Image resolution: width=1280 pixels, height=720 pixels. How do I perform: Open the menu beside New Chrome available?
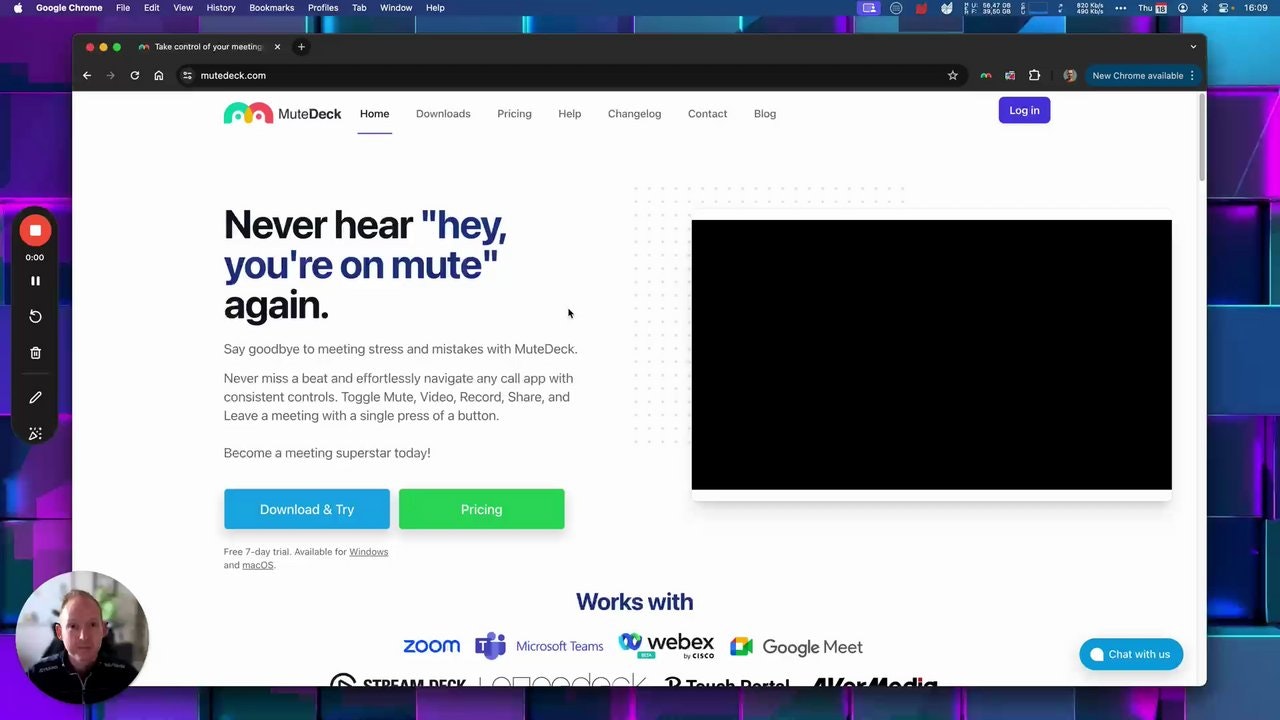1191,75
